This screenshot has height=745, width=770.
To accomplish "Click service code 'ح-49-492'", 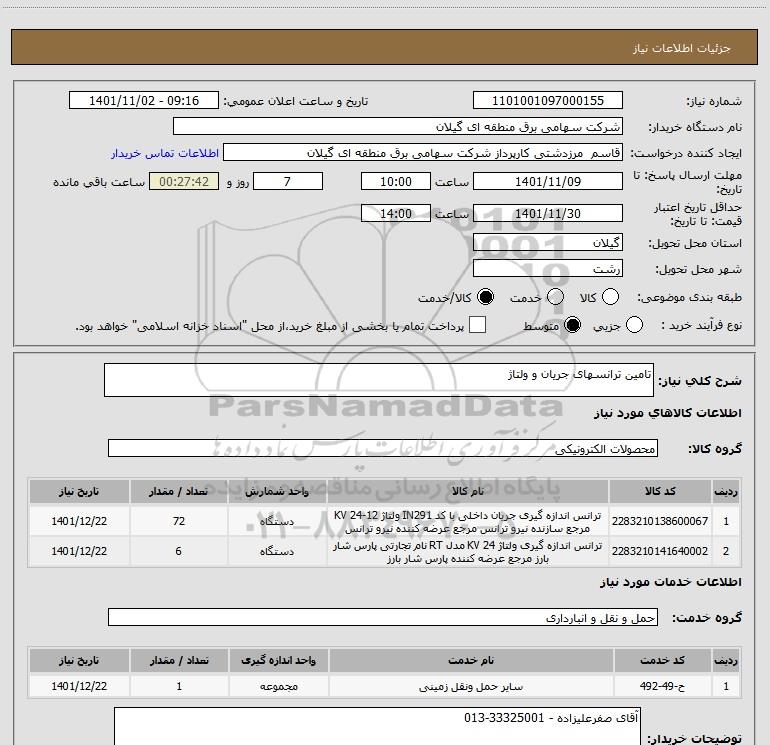I will point(662,687).
